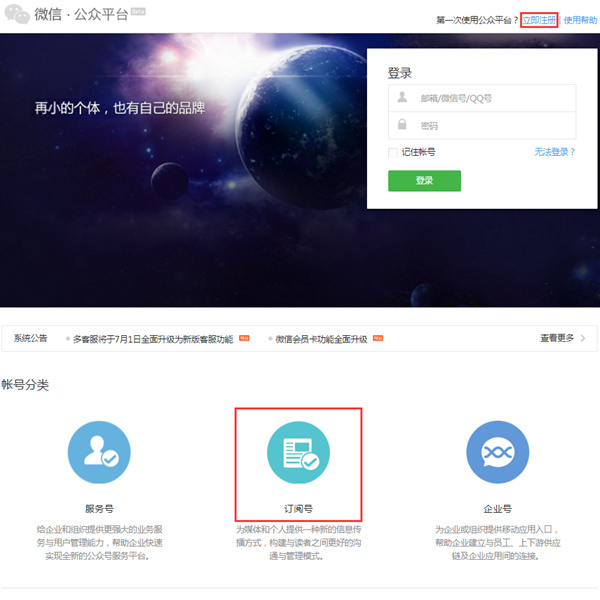Open the 微信会员卡功能全面升级 announcement

coord(321,339)
